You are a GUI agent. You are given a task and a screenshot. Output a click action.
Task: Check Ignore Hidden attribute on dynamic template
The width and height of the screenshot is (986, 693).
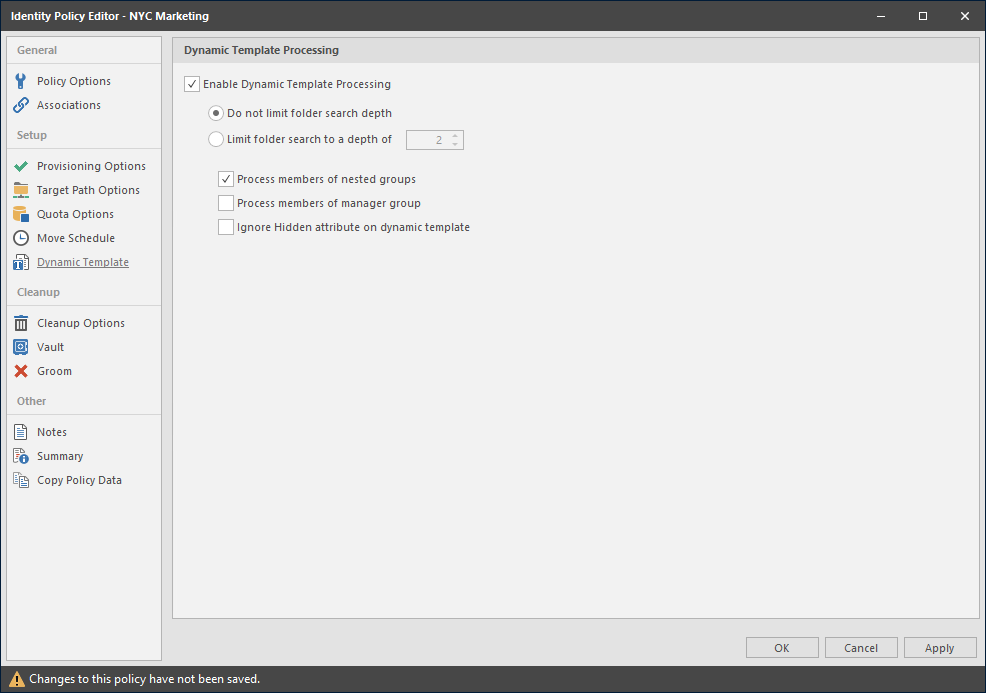pos(226,227)
